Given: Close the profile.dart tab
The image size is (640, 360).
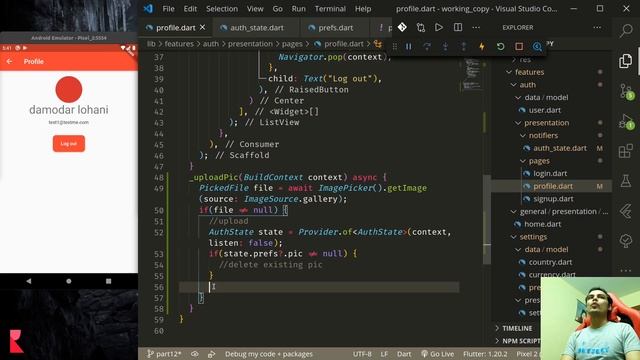Looking at the screenshot, I should pyautogui.click(x=202, y=27).
